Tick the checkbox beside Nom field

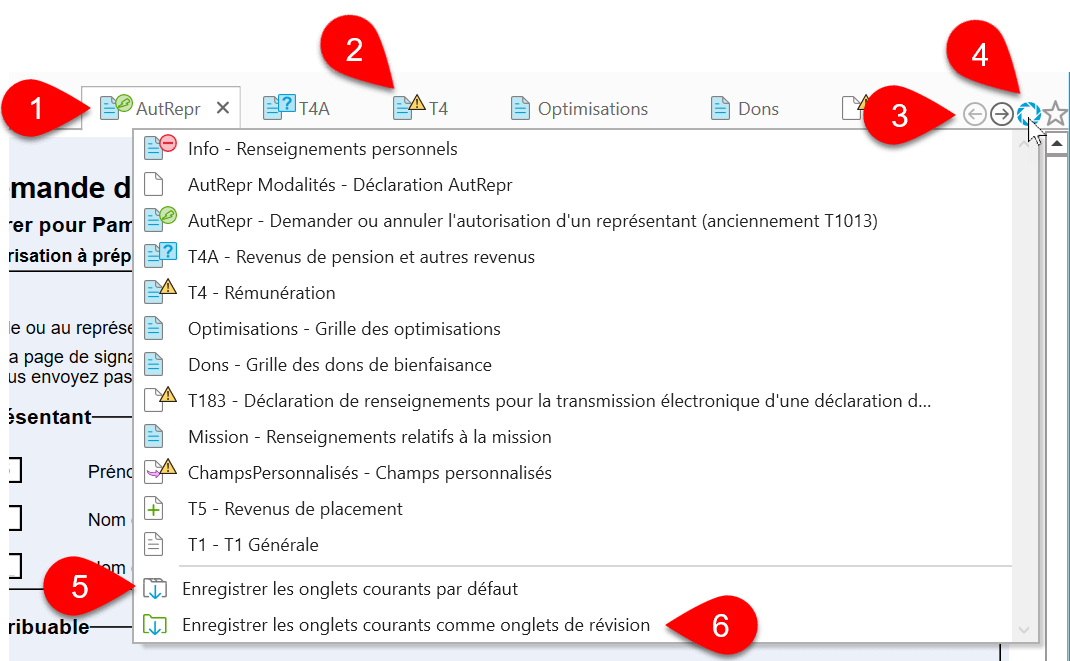coord(12,518)
